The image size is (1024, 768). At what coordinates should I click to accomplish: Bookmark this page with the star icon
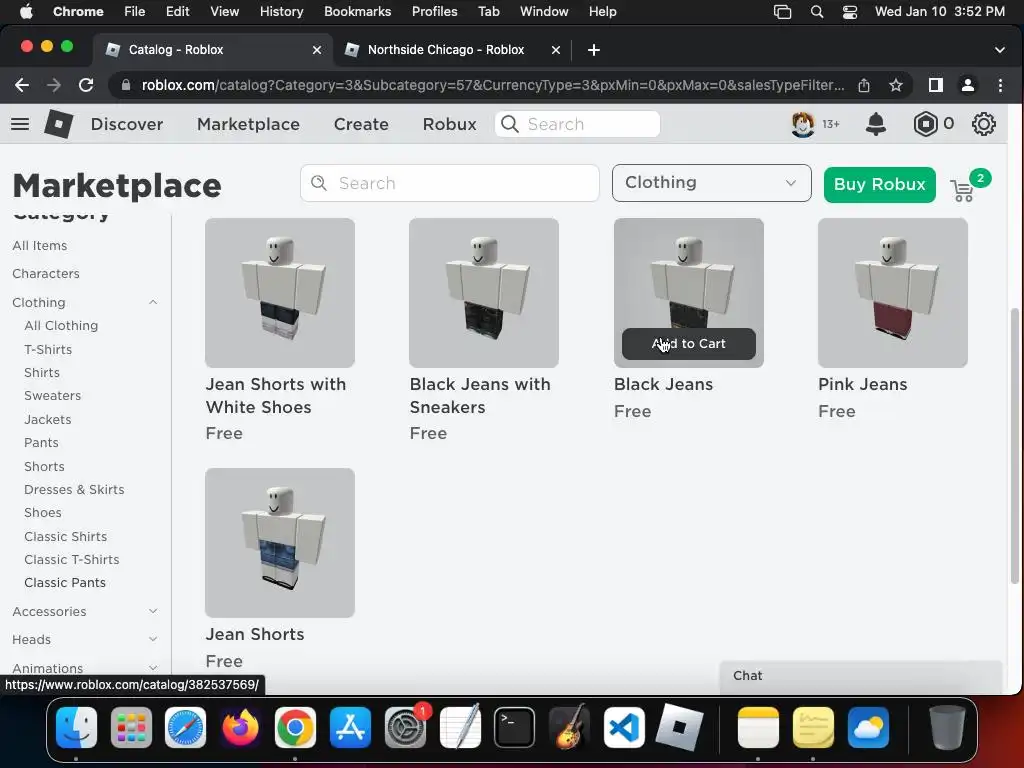(895, 85)
